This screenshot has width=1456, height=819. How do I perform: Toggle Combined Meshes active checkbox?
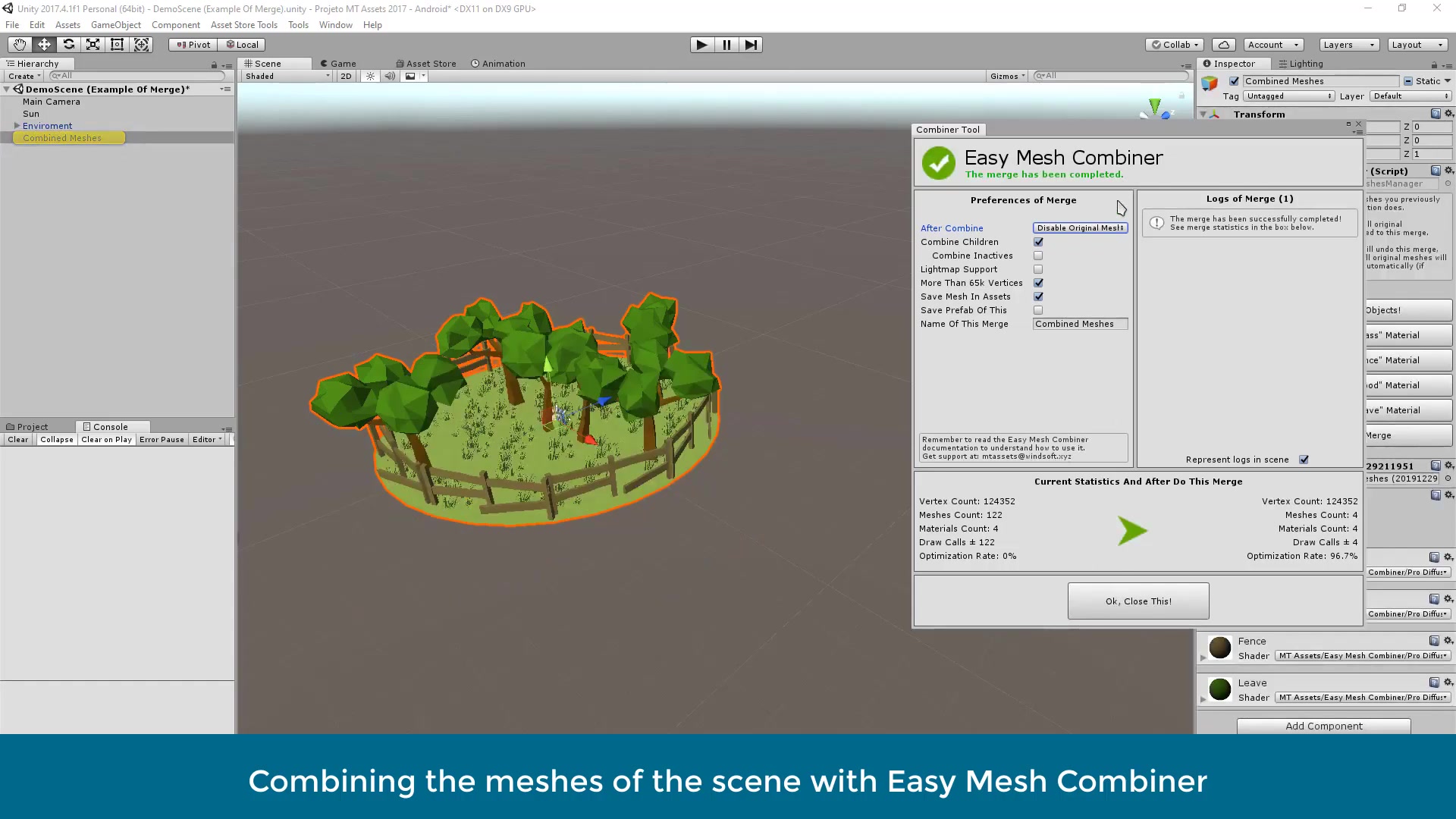click(1234, 81)
